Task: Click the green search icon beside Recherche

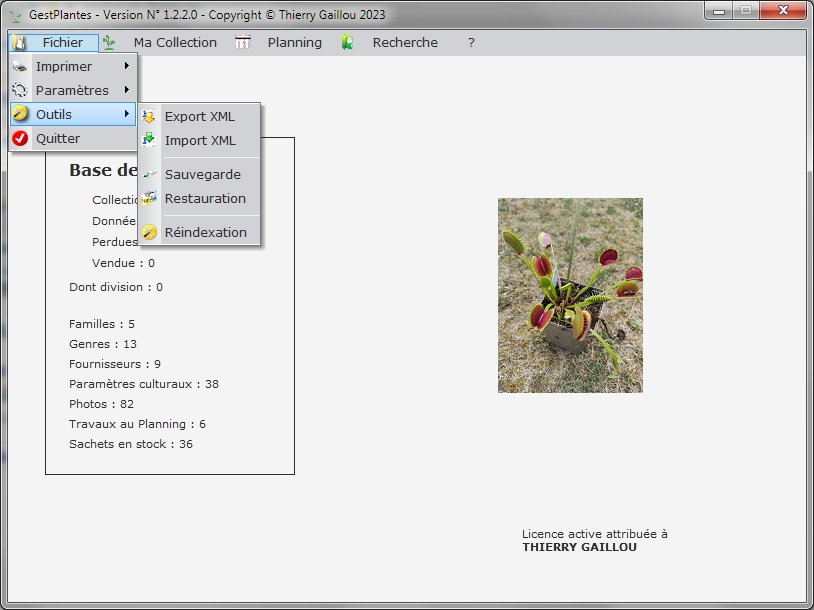Action: (x=347, y=43)
